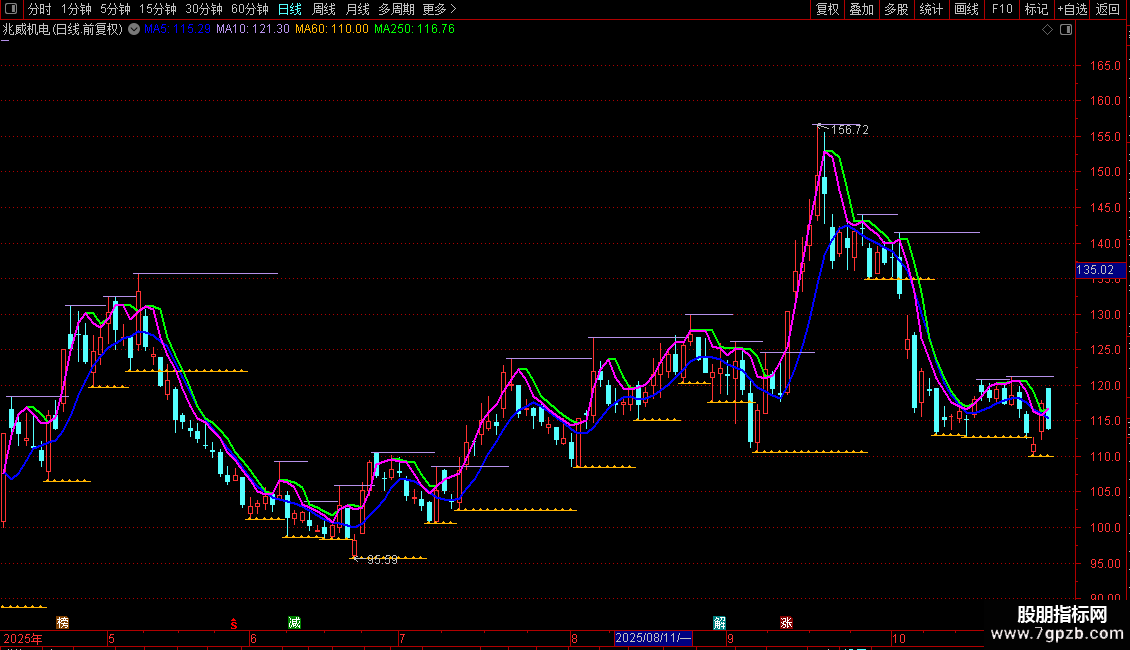Open the 多股 multi-stock view
The image size is (1130, 650).
coord(896,9)
